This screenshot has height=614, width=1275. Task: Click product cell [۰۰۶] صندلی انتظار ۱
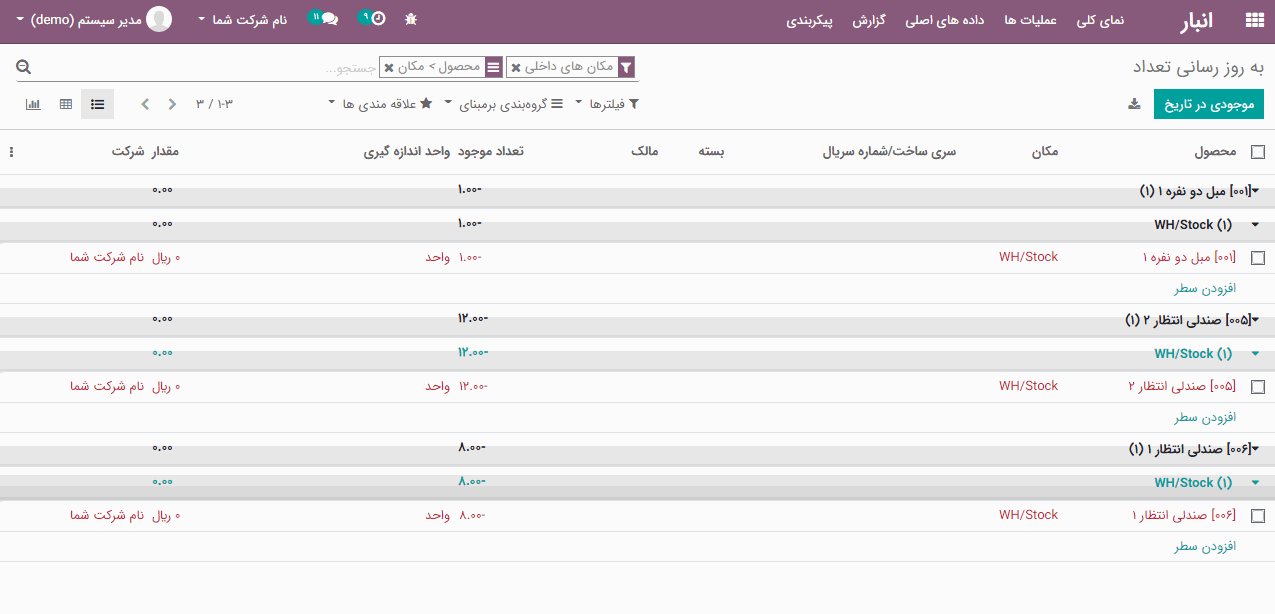coord(1184,516)
